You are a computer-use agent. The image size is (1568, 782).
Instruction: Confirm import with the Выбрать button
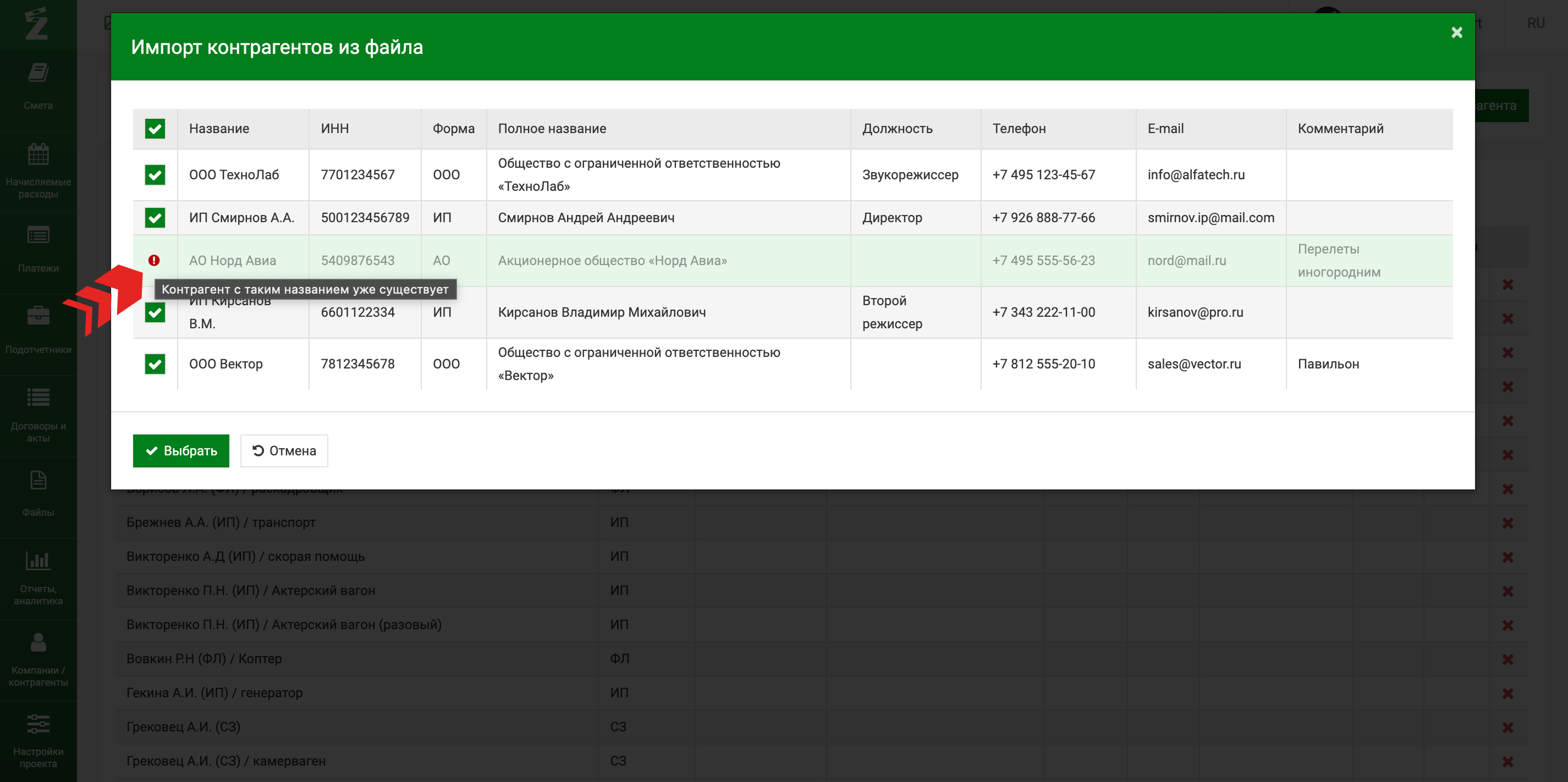pos(181,451)
